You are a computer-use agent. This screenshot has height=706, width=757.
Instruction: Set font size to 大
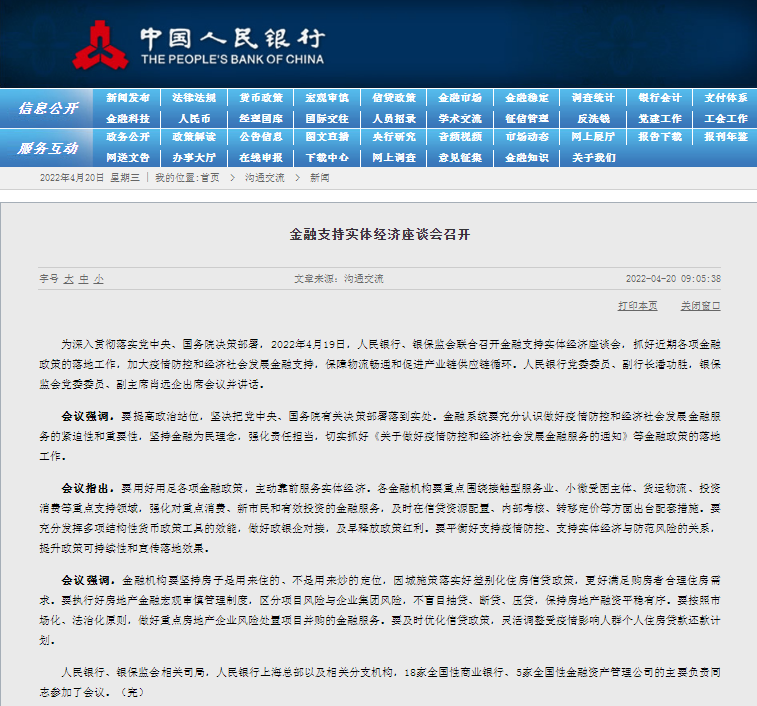tap(69, 279)
